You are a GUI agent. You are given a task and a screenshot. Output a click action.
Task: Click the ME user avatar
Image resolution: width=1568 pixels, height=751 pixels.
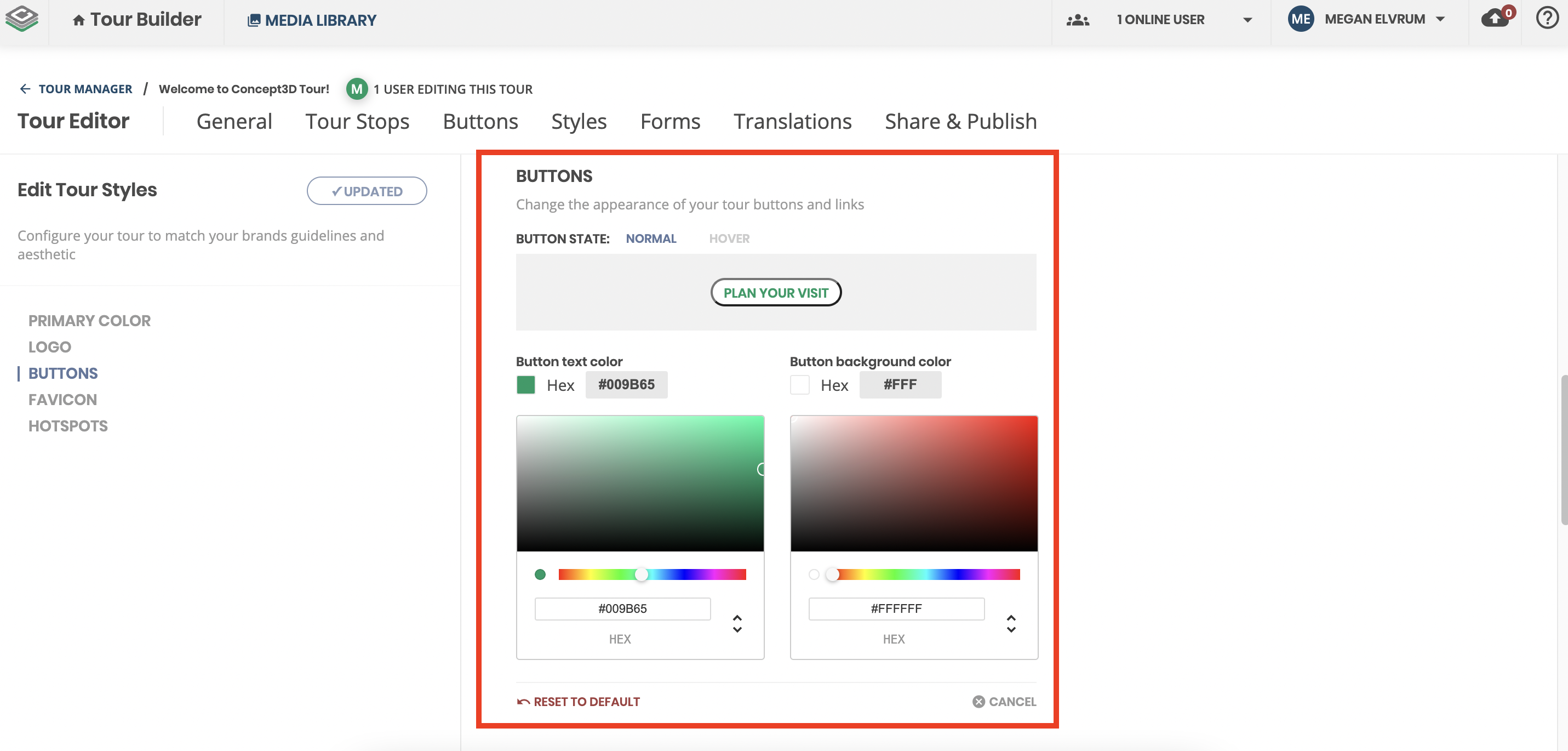[x=1300, y=19]
